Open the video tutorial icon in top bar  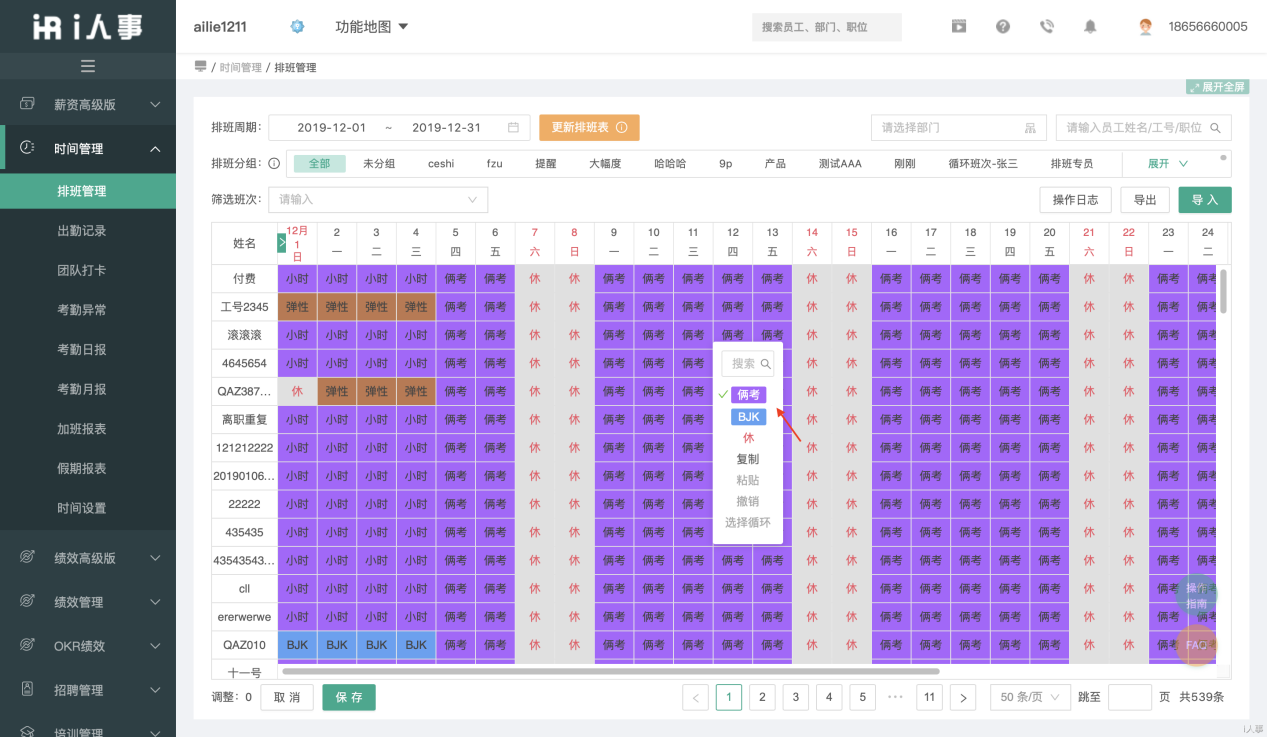(x=959, y=26)
